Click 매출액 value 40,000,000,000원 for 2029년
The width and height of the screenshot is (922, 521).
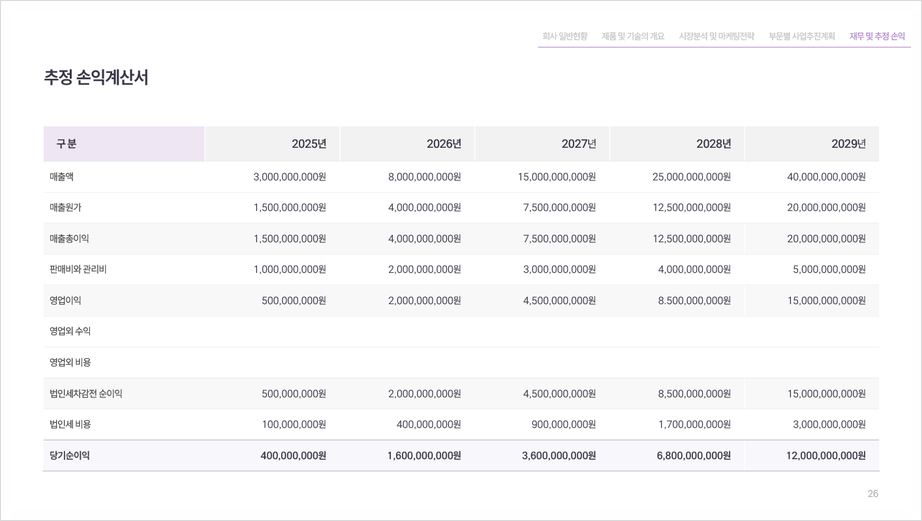(x=826, y=177)
